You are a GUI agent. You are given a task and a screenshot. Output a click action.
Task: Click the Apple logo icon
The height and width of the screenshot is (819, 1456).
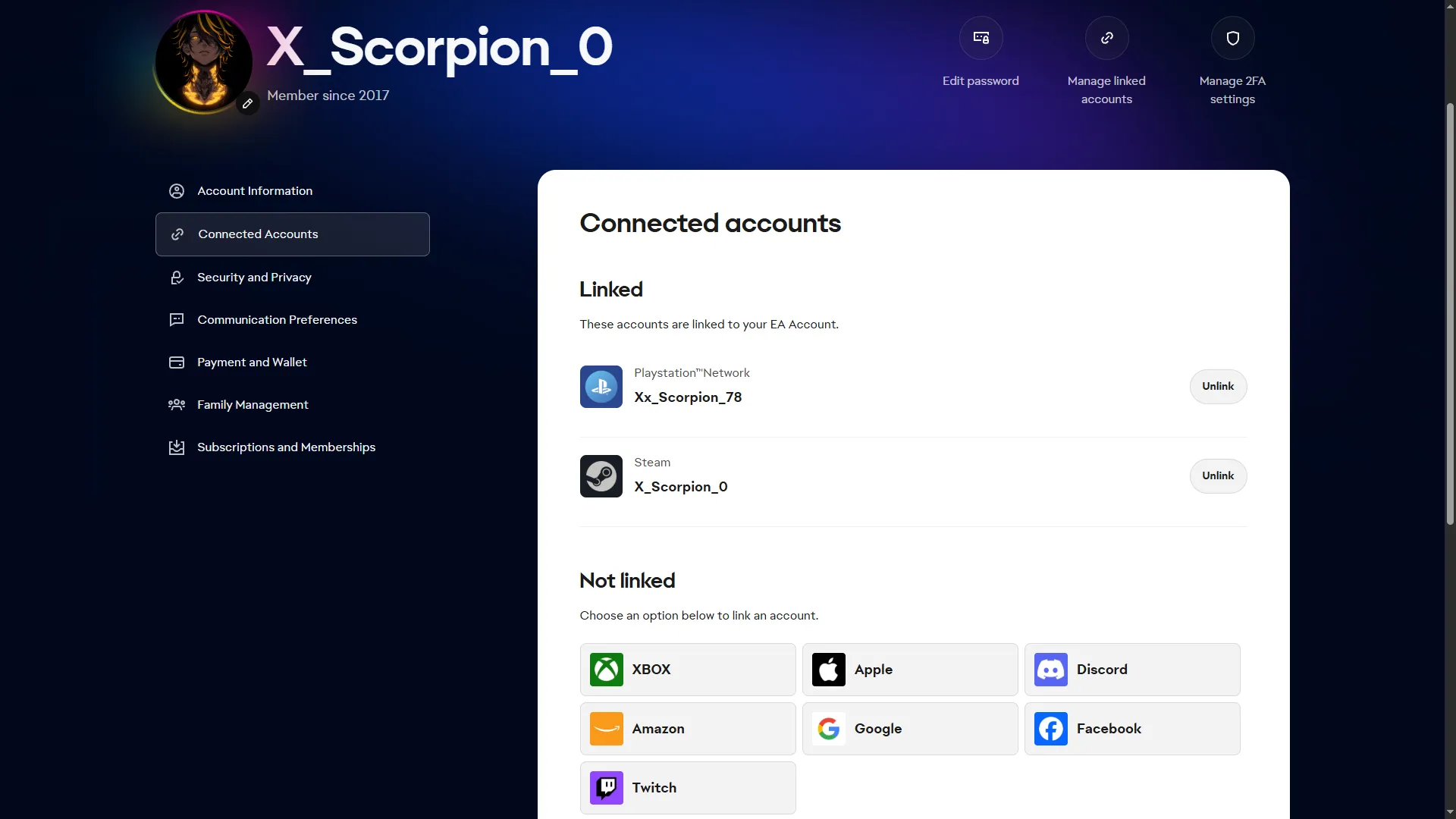tap(829, 670)
